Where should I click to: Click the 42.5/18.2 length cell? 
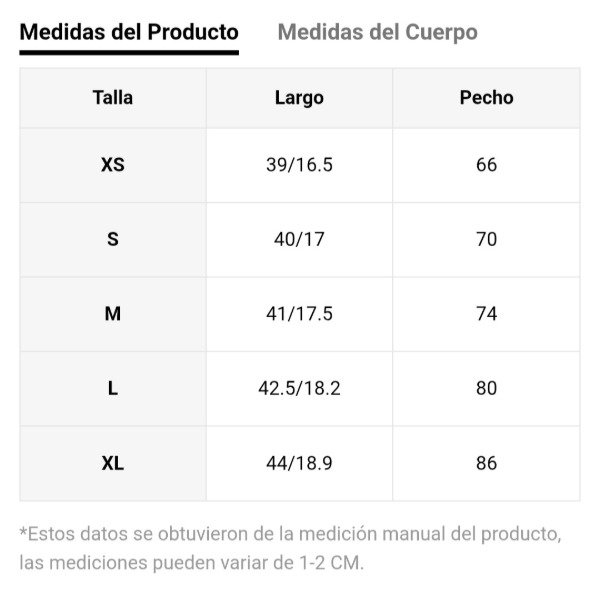point(299,388)
